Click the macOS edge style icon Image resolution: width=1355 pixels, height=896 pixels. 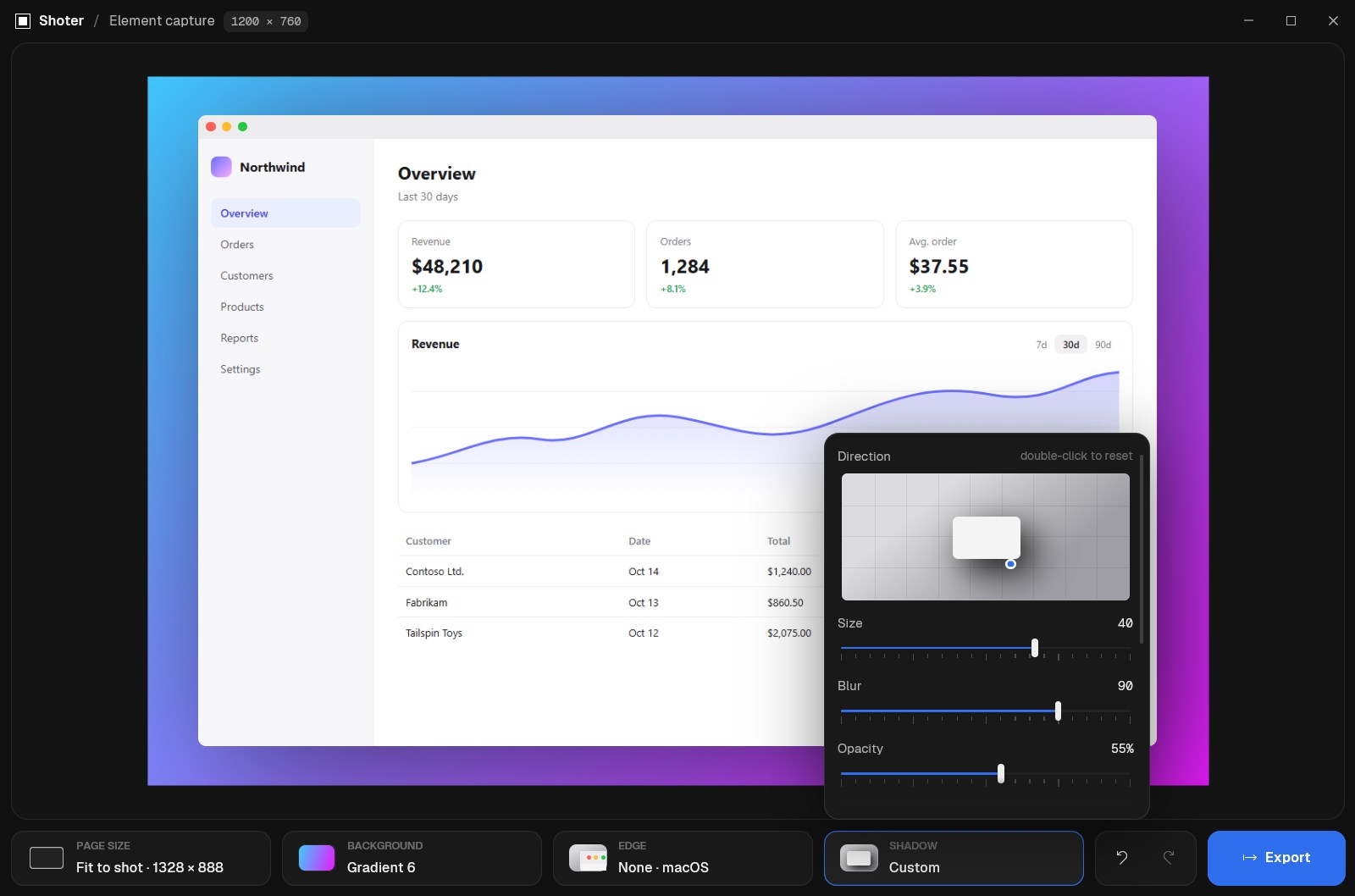pos(588,858)
